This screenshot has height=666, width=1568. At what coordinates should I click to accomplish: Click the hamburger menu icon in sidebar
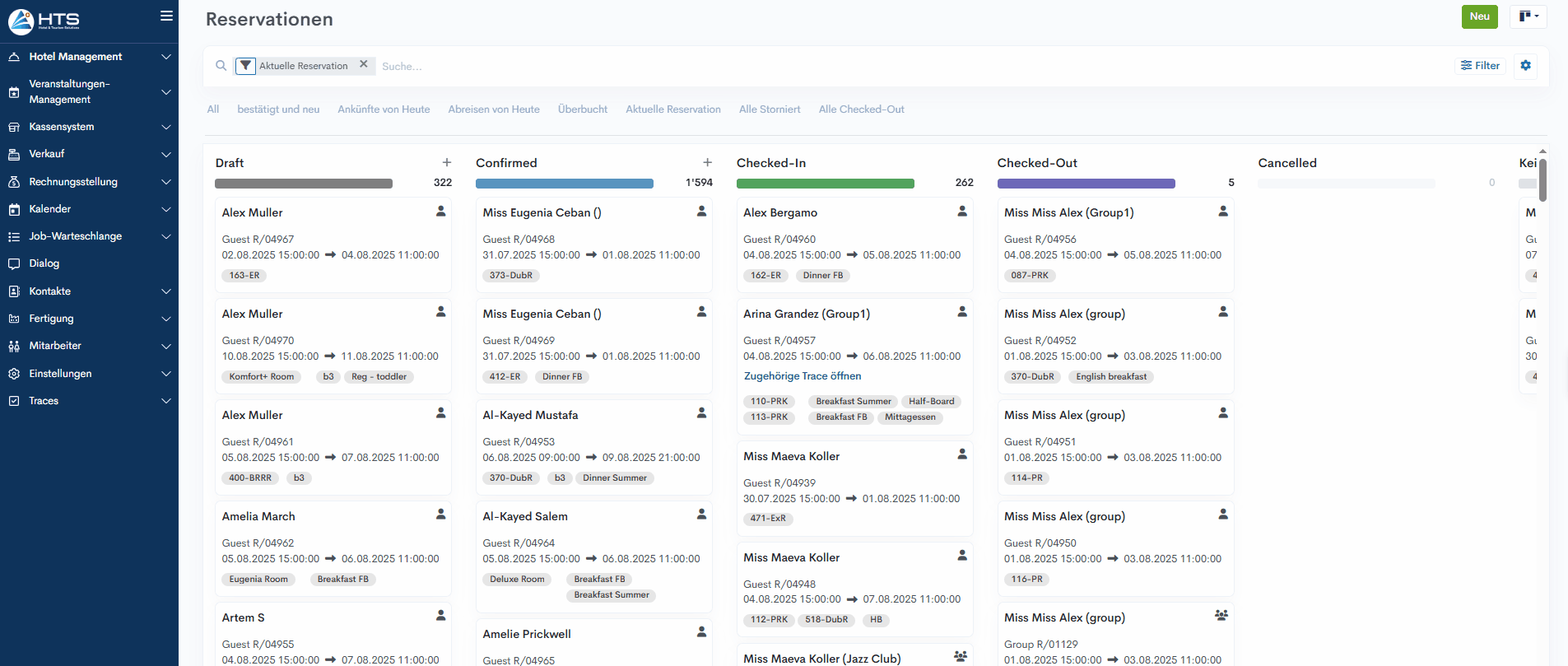click(166, 16)
